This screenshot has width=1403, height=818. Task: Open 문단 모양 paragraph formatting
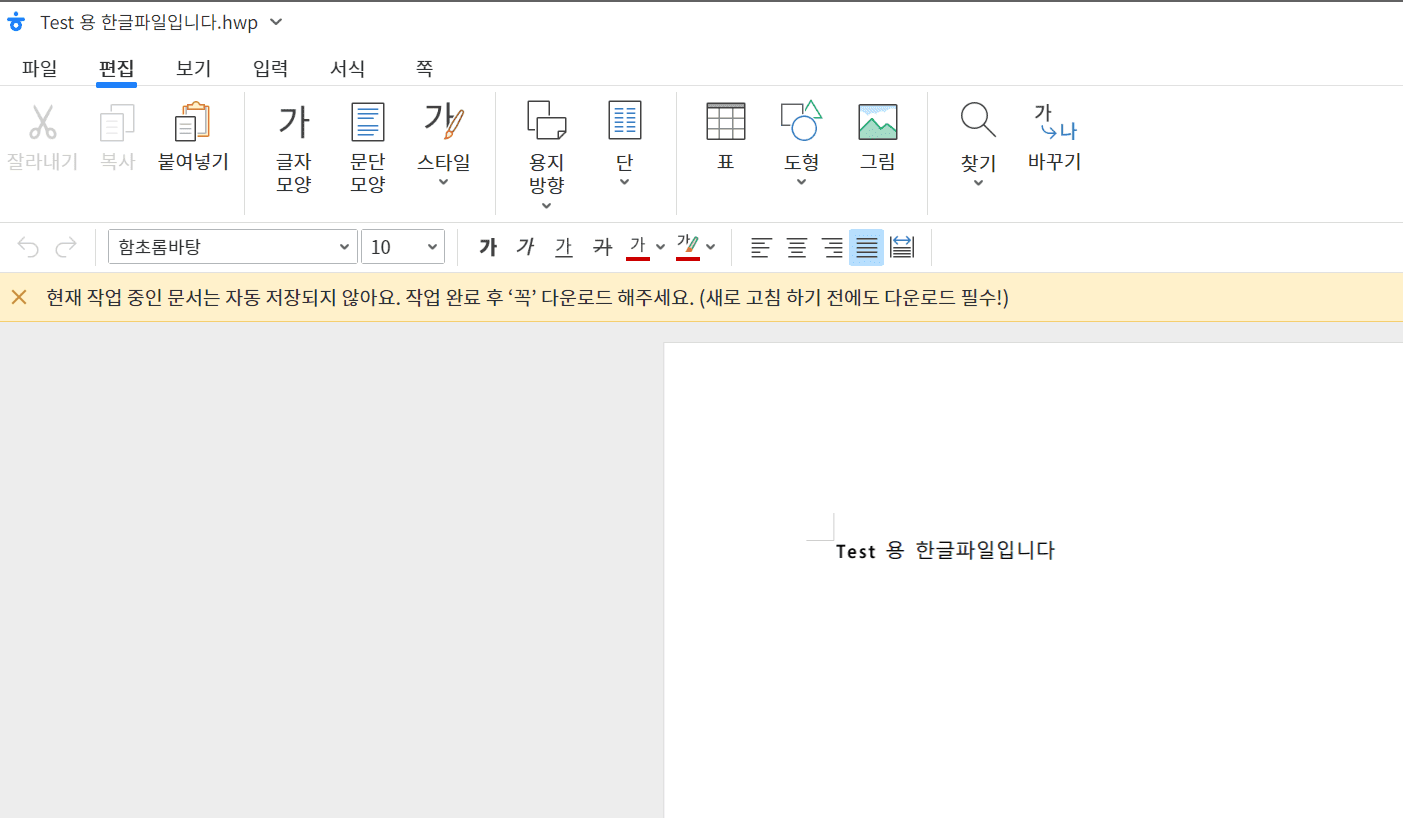coord(367,145)
